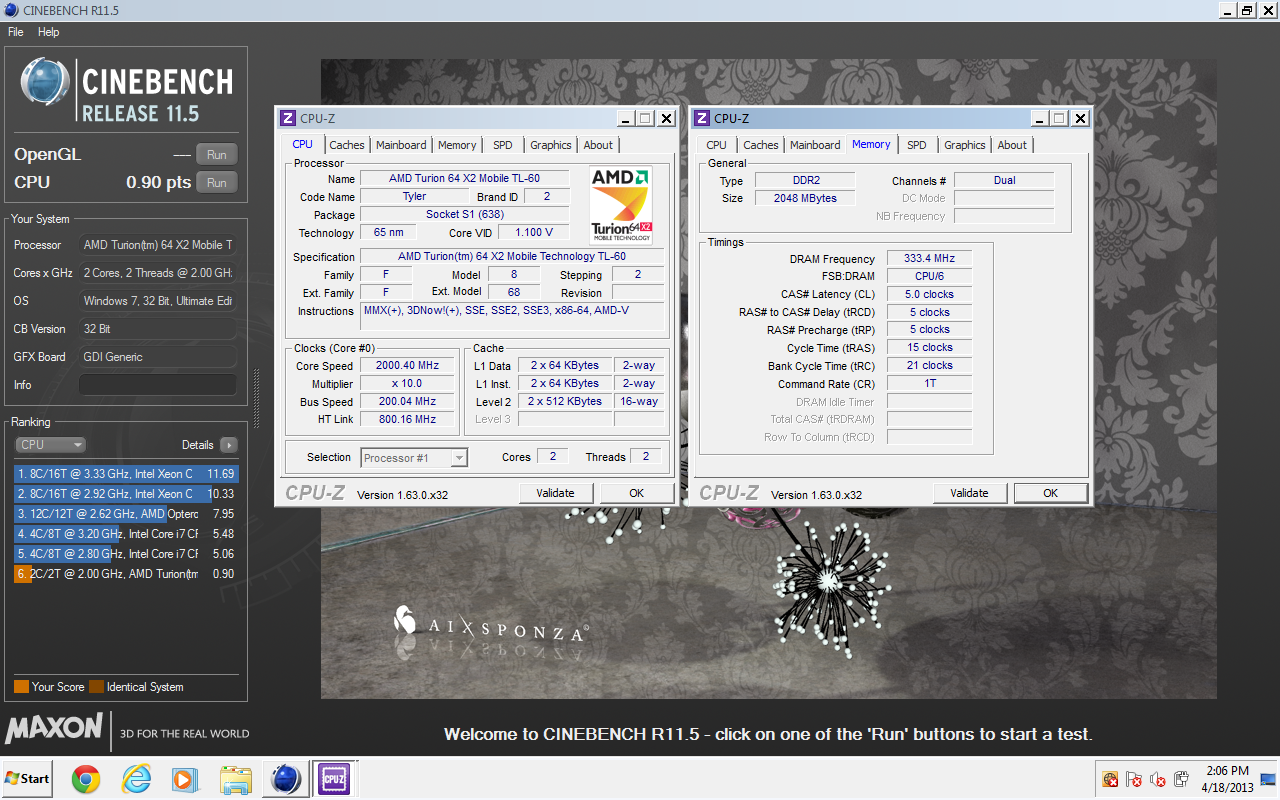Click the DRAM Frequency value 333.4 MHz
1280x800 pixels.
pos(929,259)
